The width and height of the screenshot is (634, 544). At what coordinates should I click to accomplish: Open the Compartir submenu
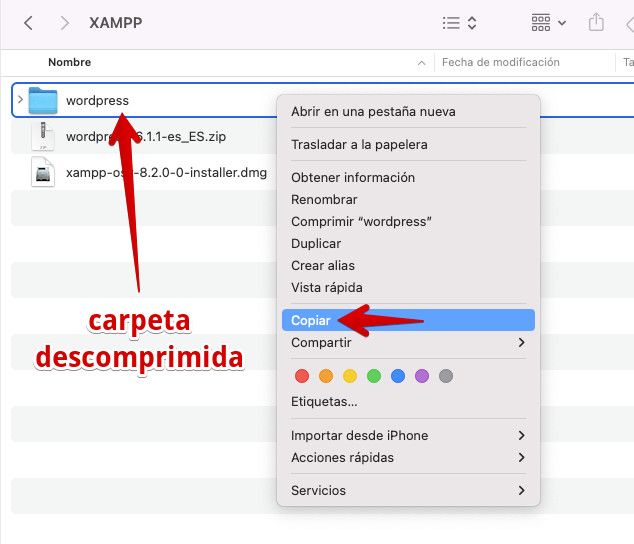coord(408,342)
